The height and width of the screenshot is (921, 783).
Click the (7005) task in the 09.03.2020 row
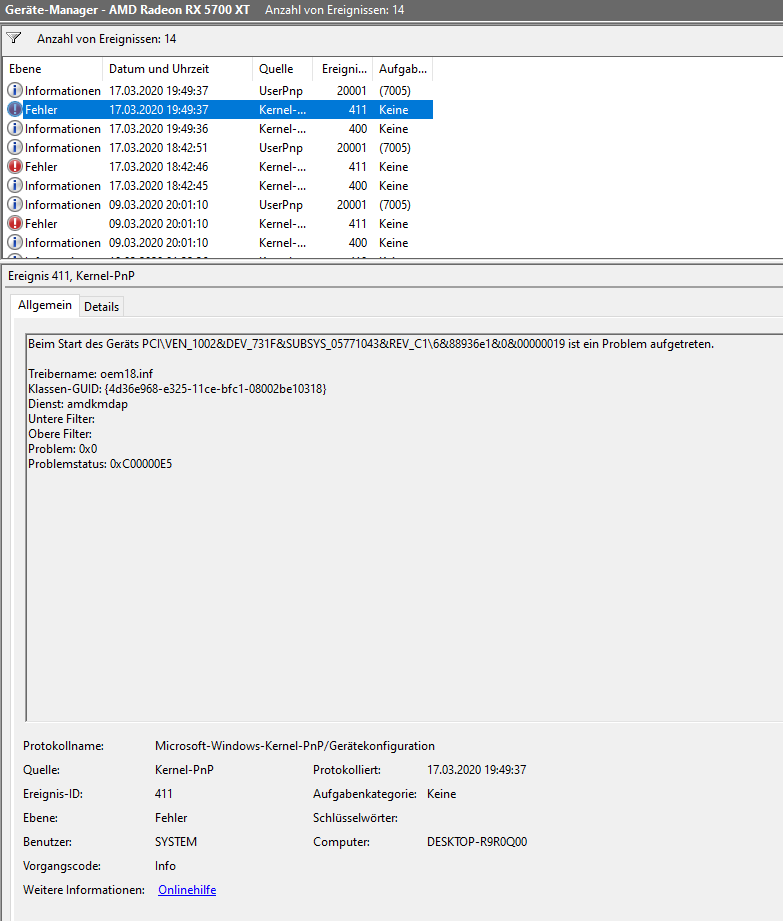[395, 204]
